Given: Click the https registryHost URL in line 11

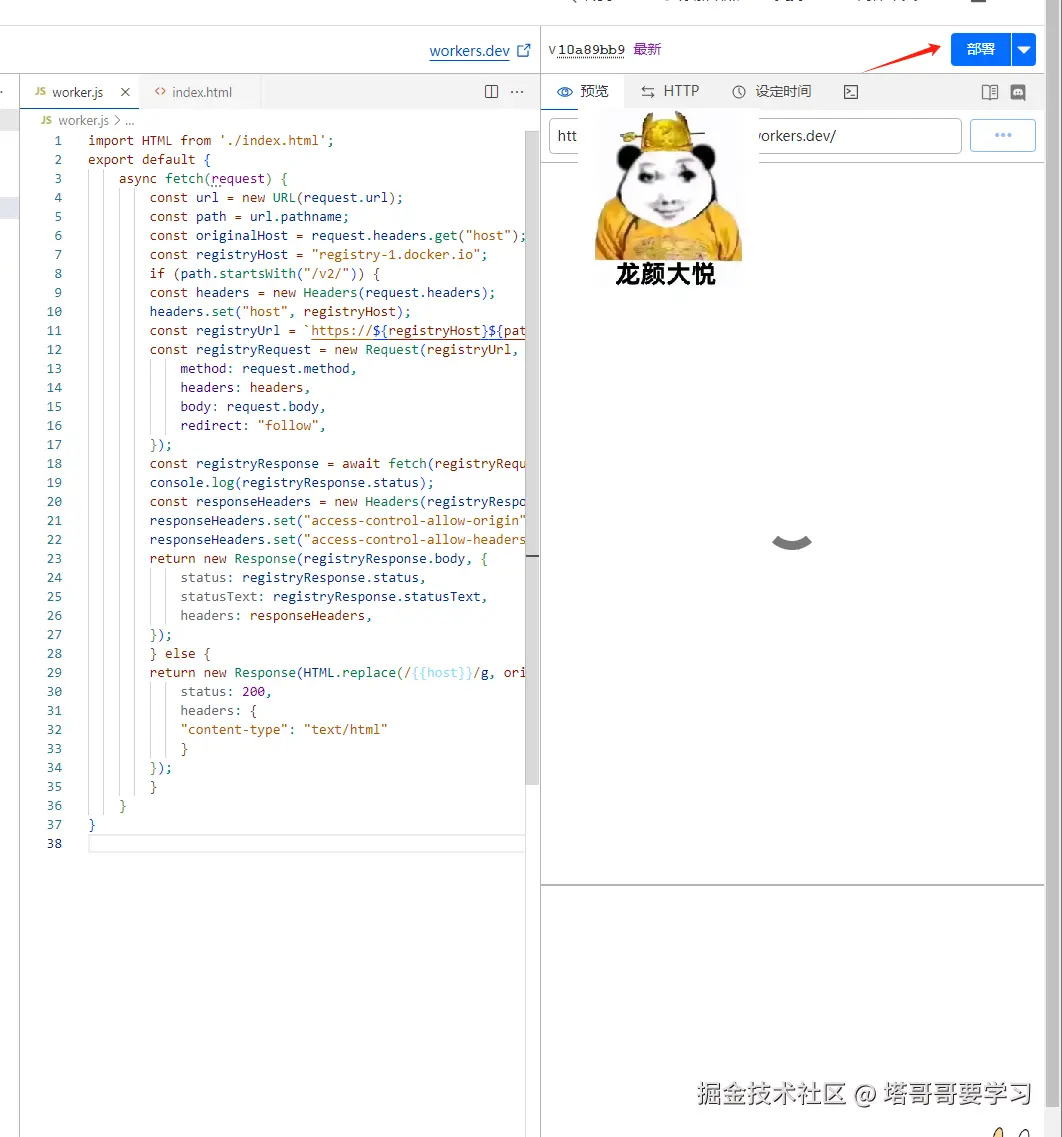Looking at the screenshot, I should 418,331.
